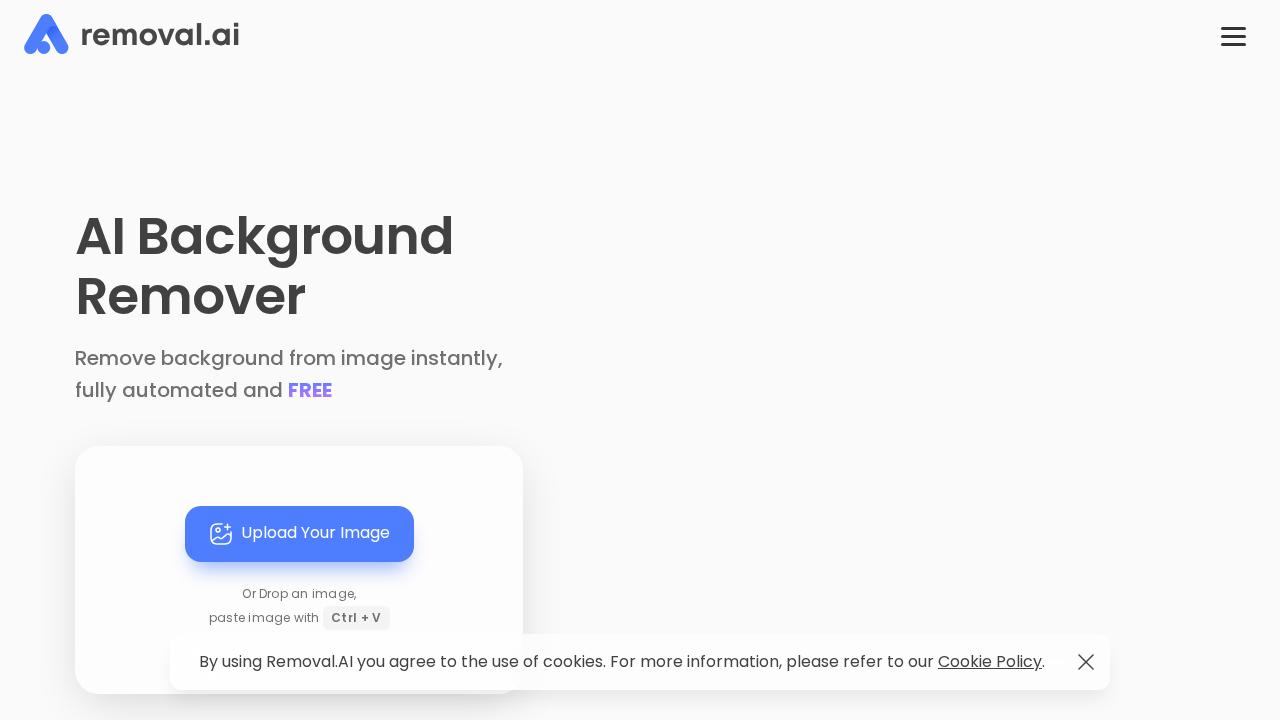Click the purple FREE label

310,390
